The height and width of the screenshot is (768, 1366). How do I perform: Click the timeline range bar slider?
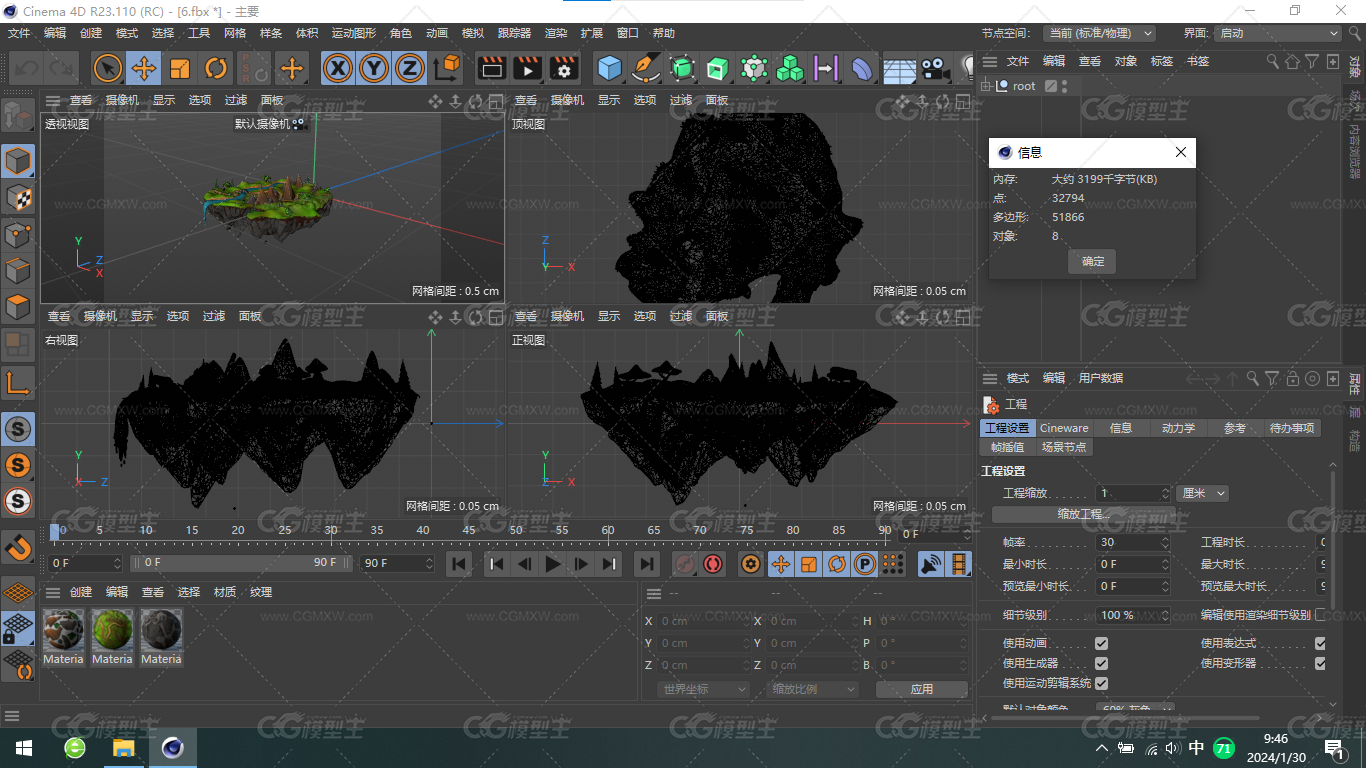click(x=243, y=563)
